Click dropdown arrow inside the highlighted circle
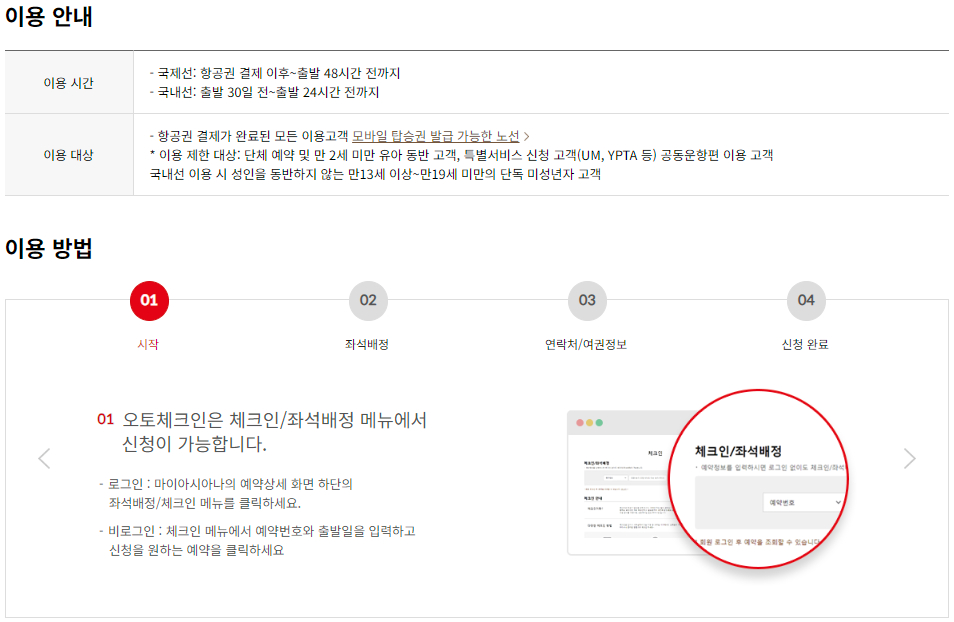954x622 pixels. [x=837, y=500]
